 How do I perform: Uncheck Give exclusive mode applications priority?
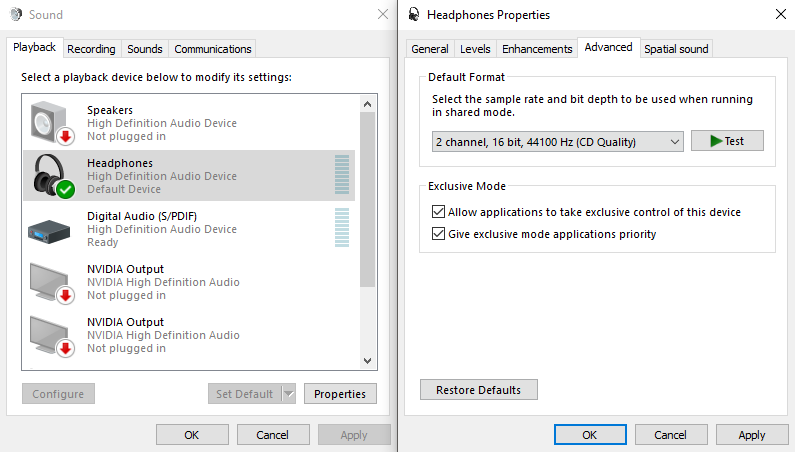439,233
